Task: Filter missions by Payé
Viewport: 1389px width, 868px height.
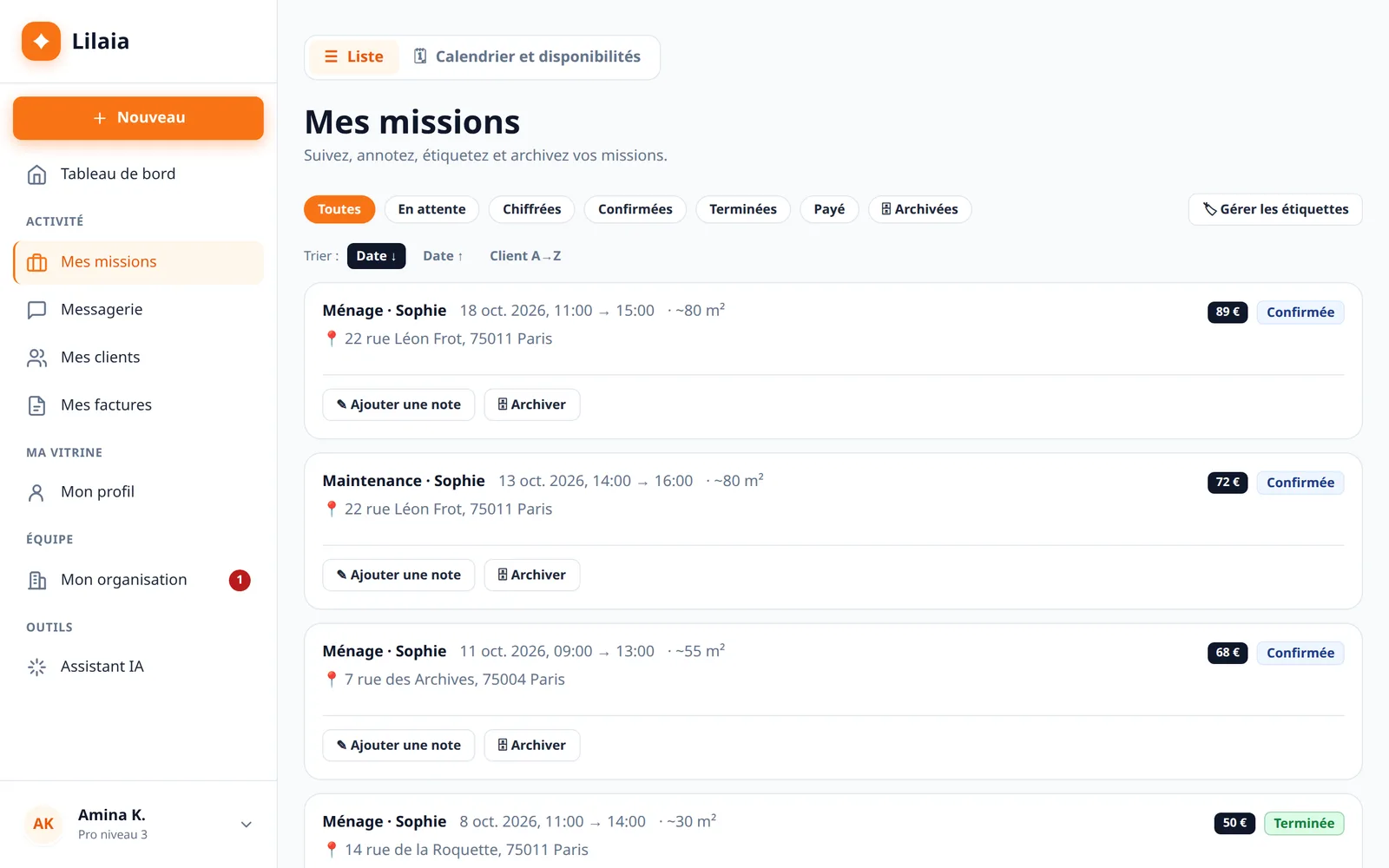Action: point(829,209)
